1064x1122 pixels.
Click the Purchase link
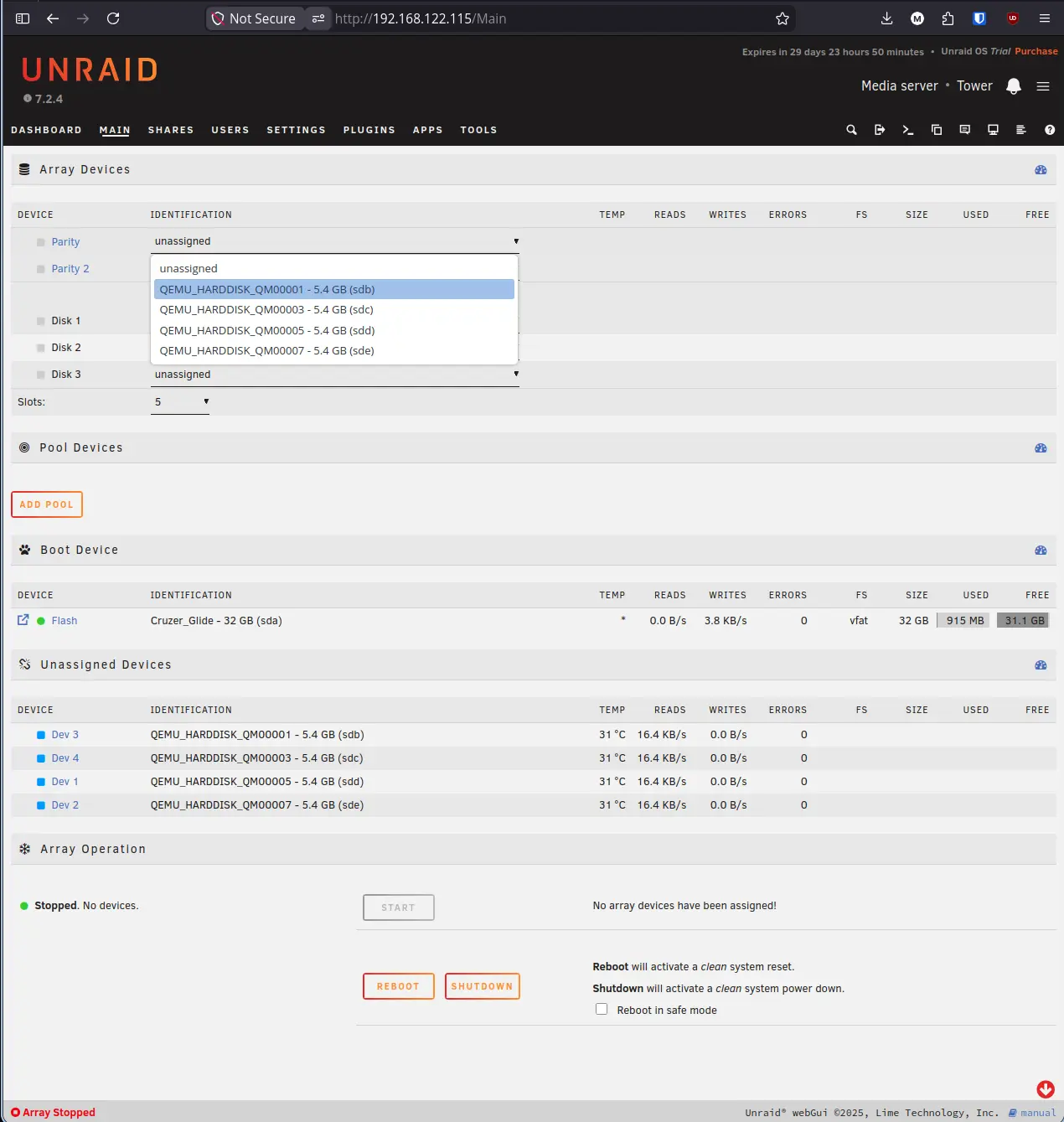(x=1036, y=51)
